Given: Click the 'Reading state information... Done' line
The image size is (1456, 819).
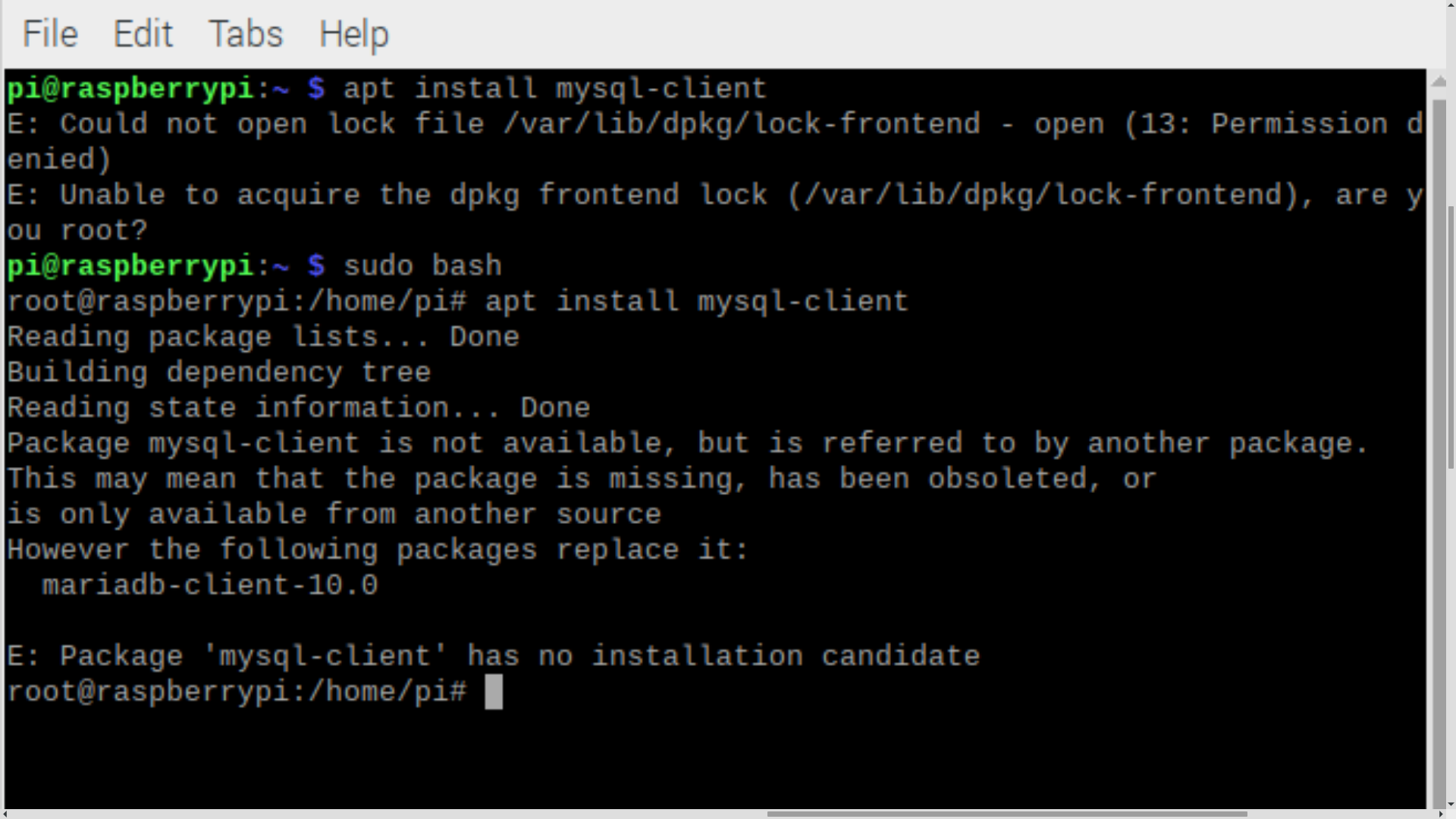Looking at the screenshot, I should (x=299, y=408).
